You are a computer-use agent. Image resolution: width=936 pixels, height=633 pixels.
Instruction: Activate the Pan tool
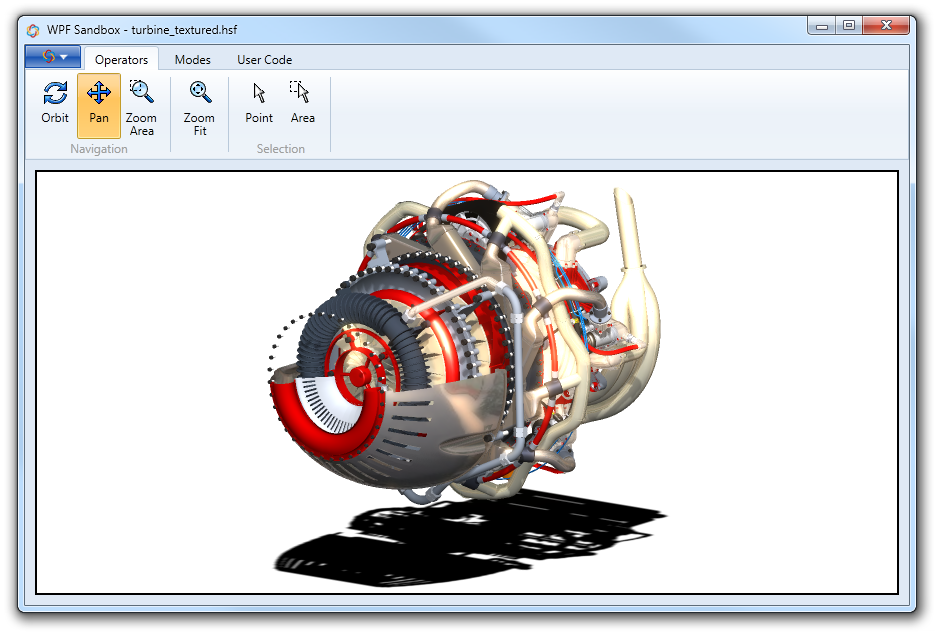click(x=99, y=104)
